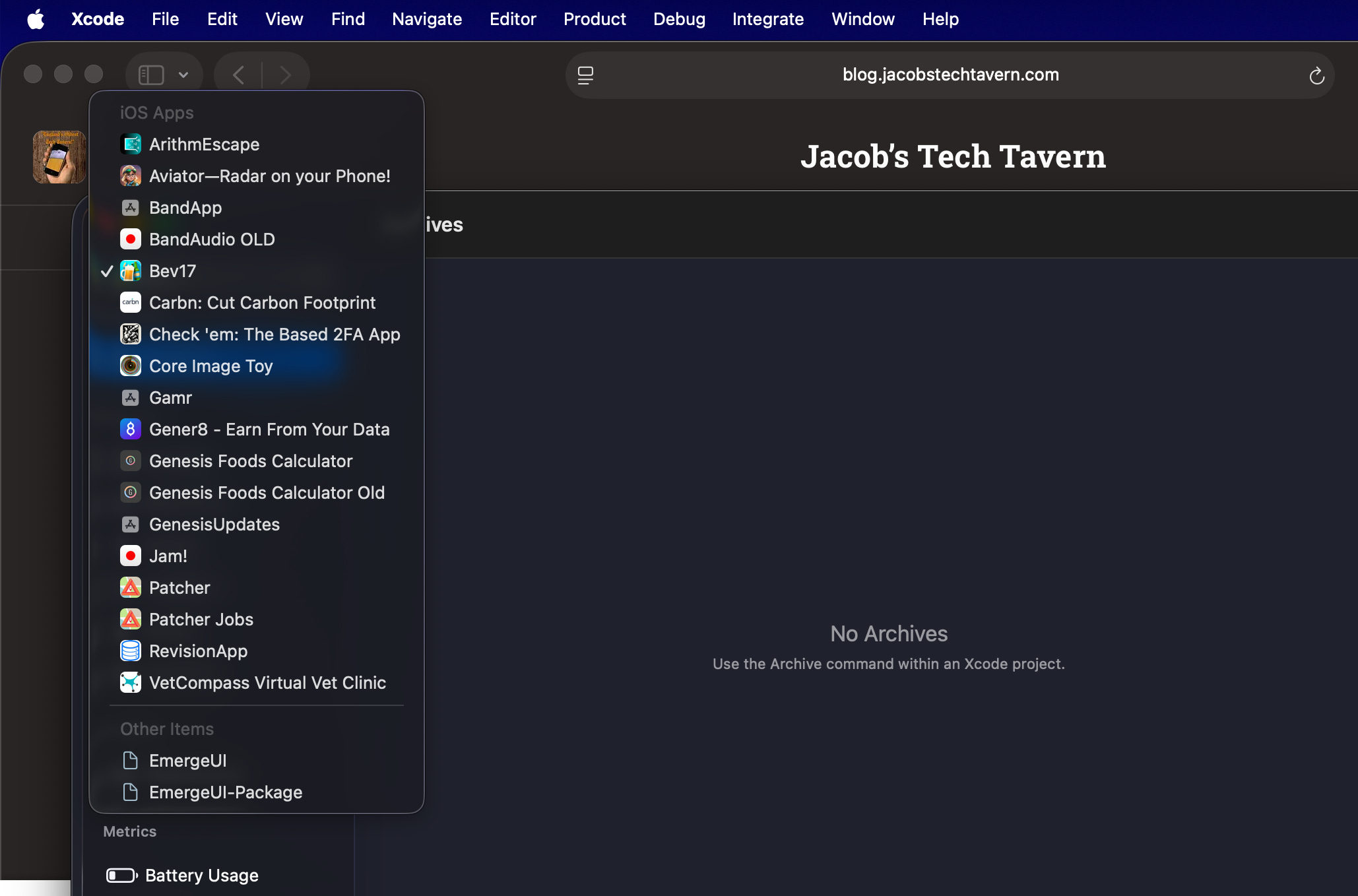Select EmergeUI-Package document item
The height and width of the screenshot is (896, 1358).
click(226, 792)
